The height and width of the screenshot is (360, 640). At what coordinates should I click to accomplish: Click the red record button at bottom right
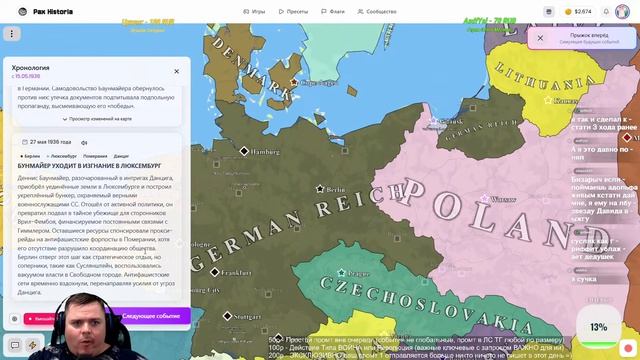click(629, 348)
